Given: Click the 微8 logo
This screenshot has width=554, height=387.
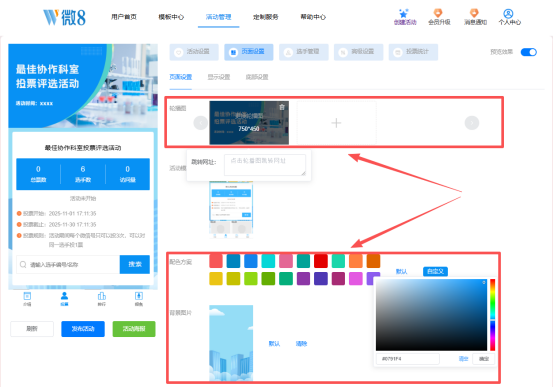Looking at the screenshot, I should click(64, 17).
